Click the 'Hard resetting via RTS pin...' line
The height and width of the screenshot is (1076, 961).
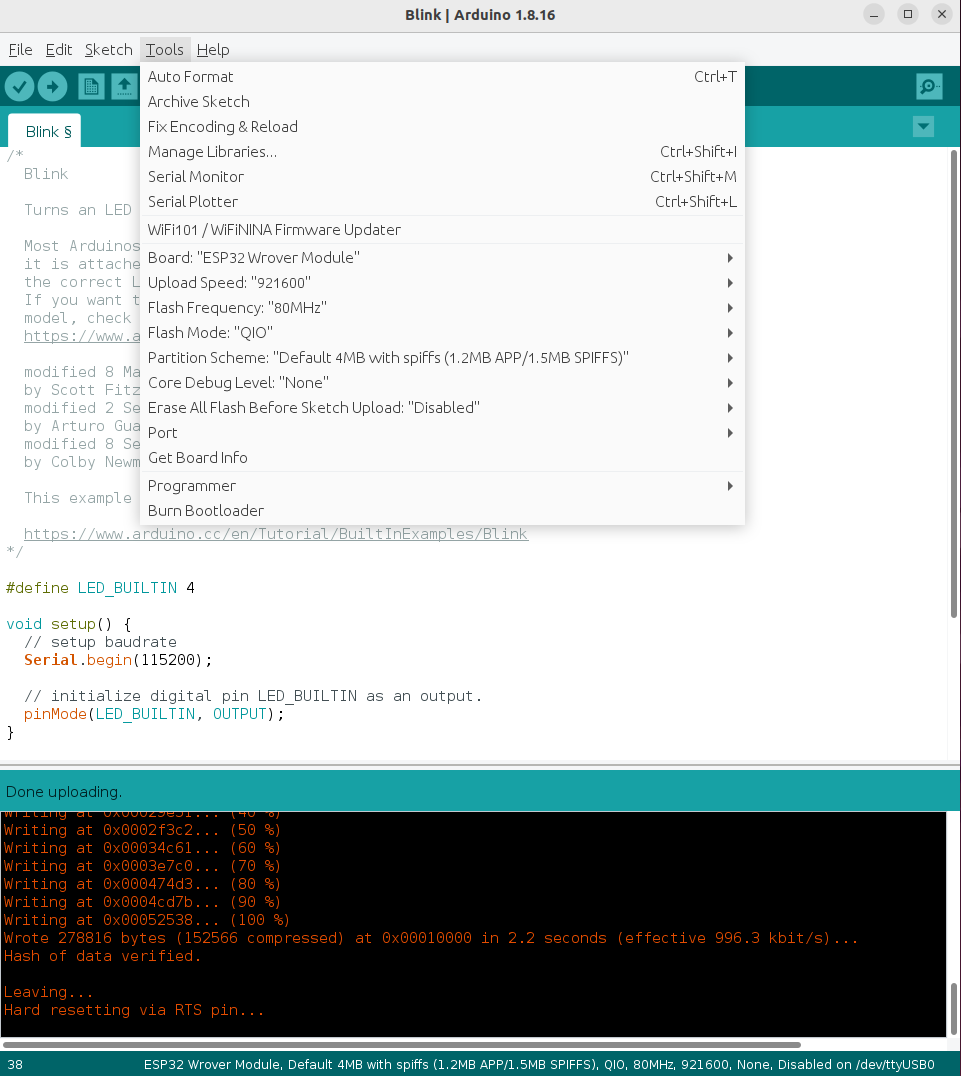coord(134,1010)
